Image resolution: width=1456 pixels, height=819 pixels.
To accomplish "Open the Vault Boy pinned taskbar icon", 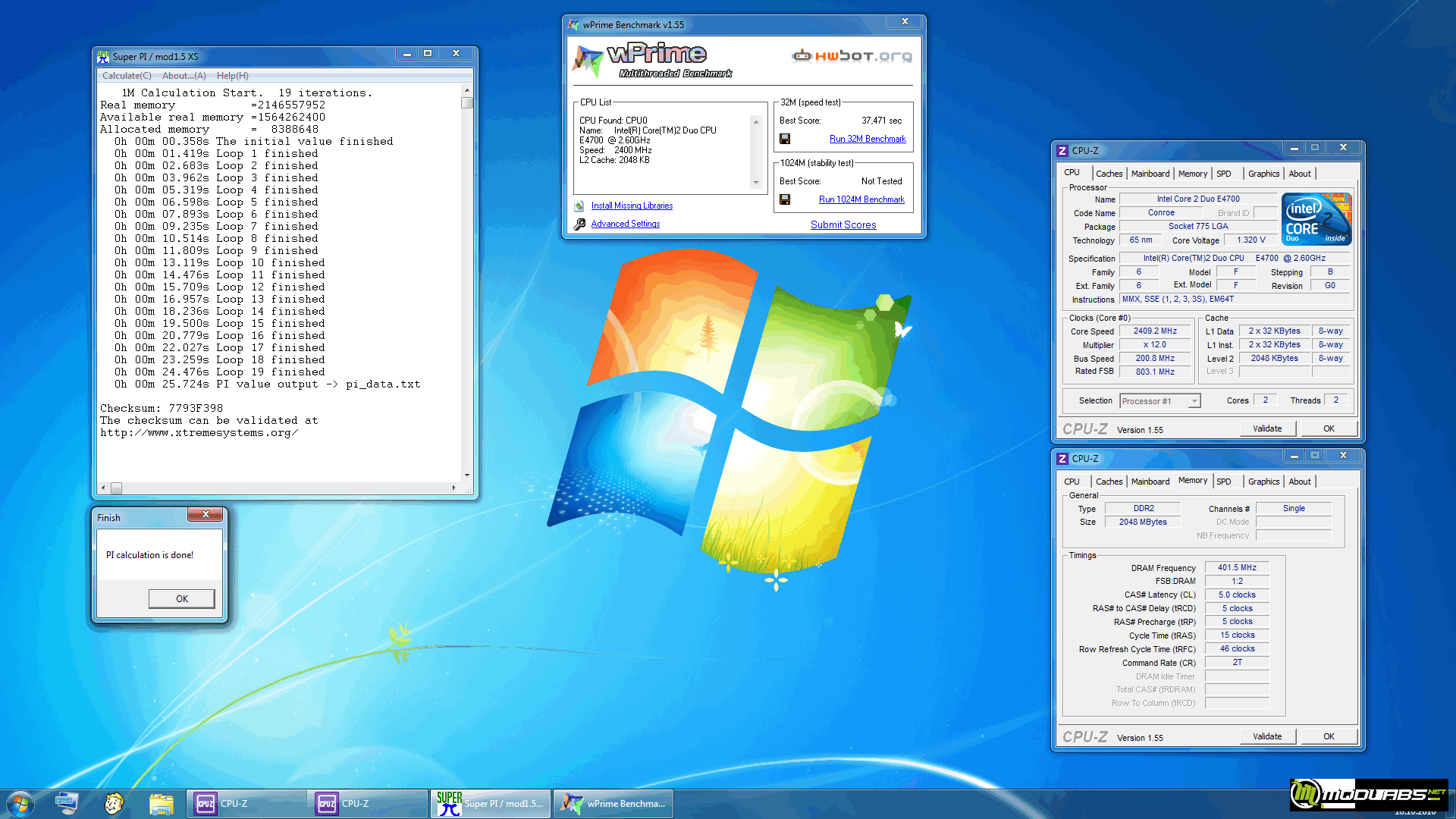I will click(x=114, y=803).
